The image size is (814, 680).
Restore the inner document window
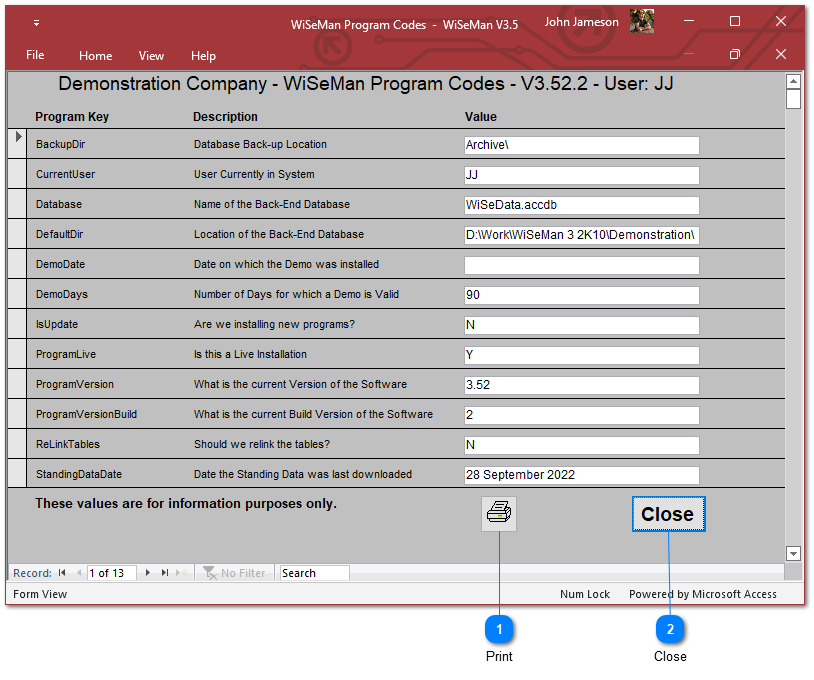point(734,54)
